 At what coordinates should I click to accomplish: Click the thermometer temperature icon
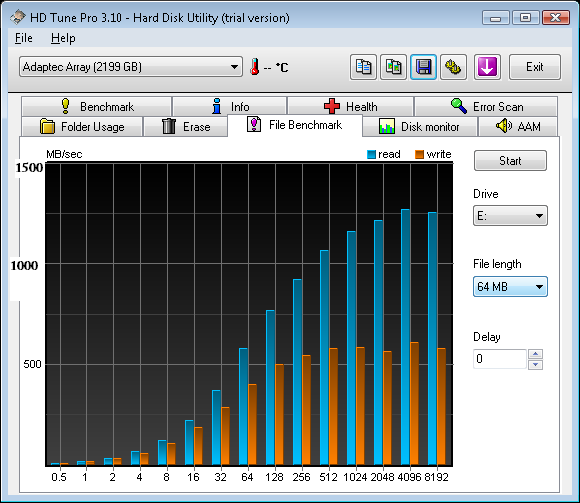(254, 67)
